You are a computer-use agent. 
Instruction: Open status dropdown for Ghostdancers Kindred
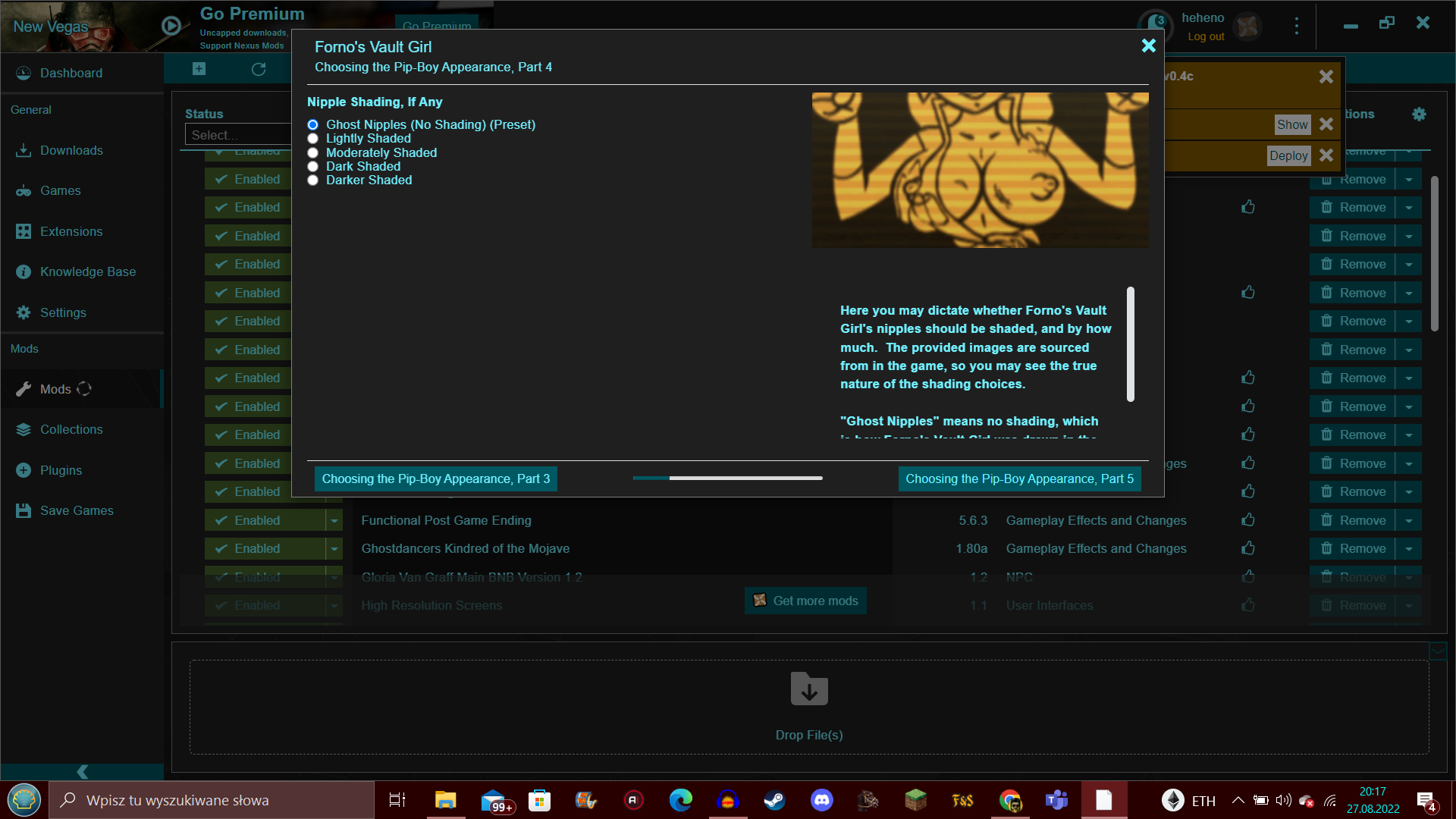pos(334,548)
